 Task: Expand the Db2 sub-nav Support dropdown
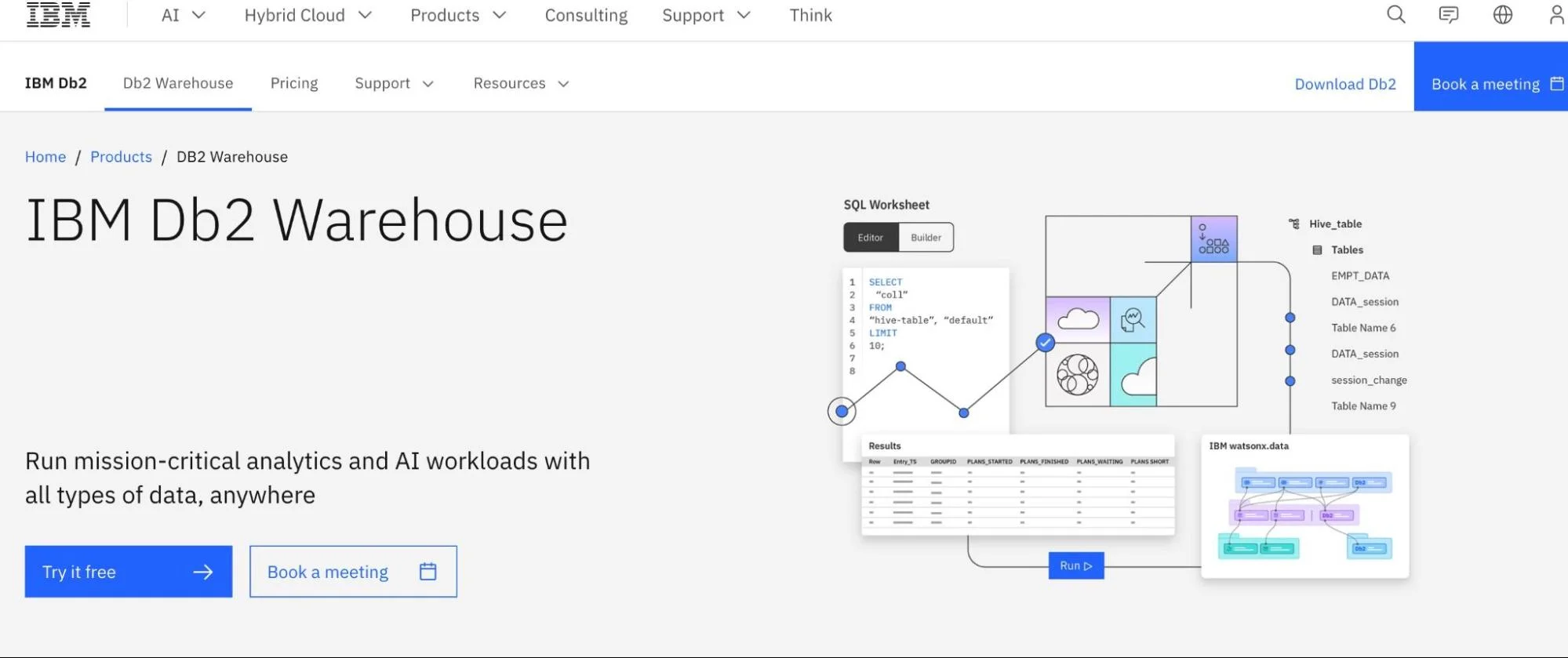pyautogui.click(x=394, y=84)
